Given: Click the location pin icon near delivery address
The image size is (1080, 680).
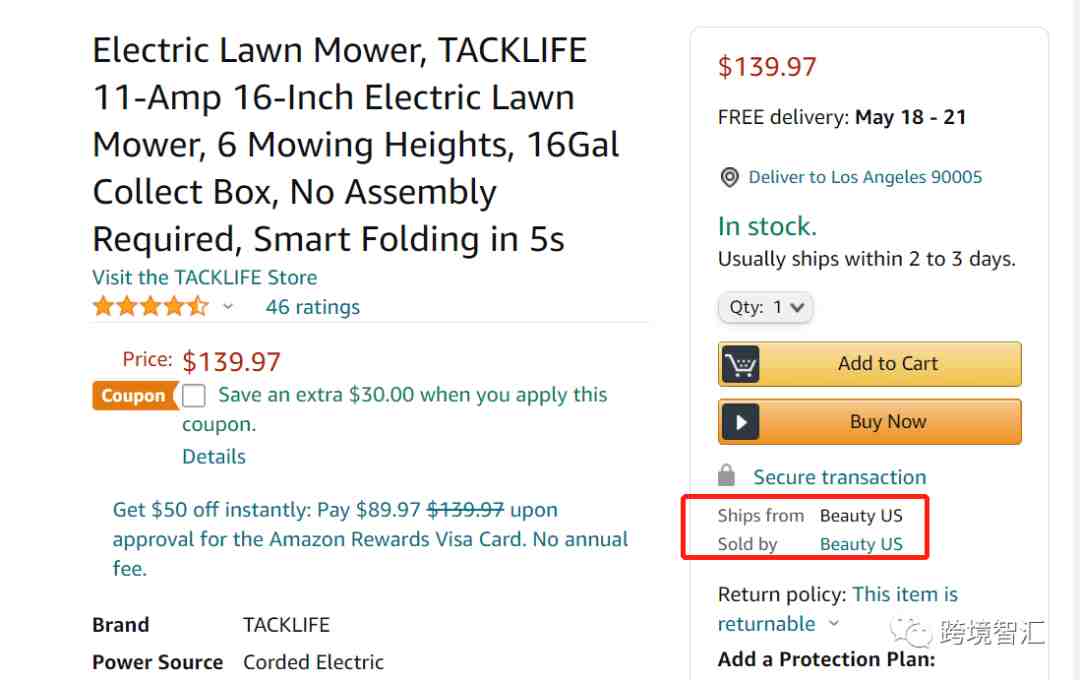Looking at the screenshot, I should coord(729,177).
